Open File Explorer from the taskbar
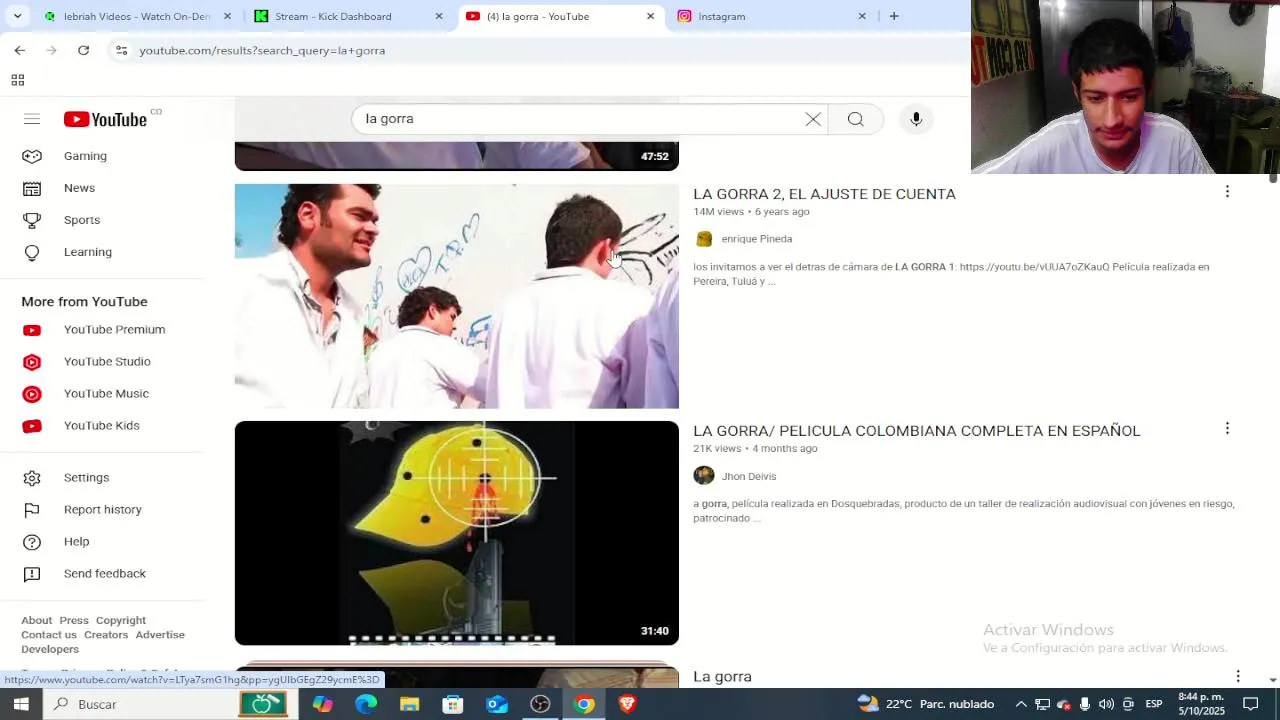The image size is (1280, 720). pyautogui.click(x=409, y=704)
